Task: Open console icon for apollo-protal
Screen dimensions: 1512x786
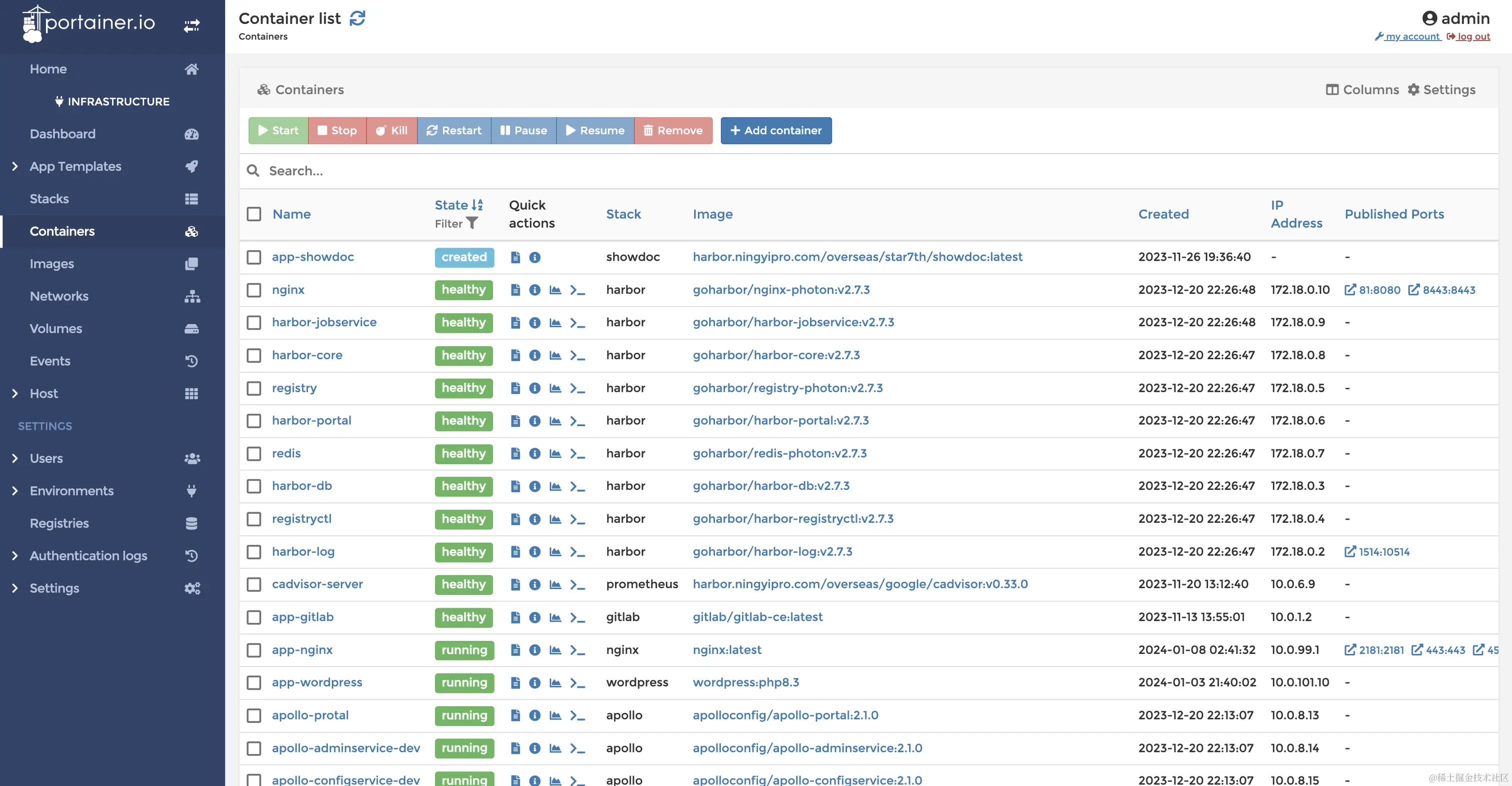Action: 577,715
